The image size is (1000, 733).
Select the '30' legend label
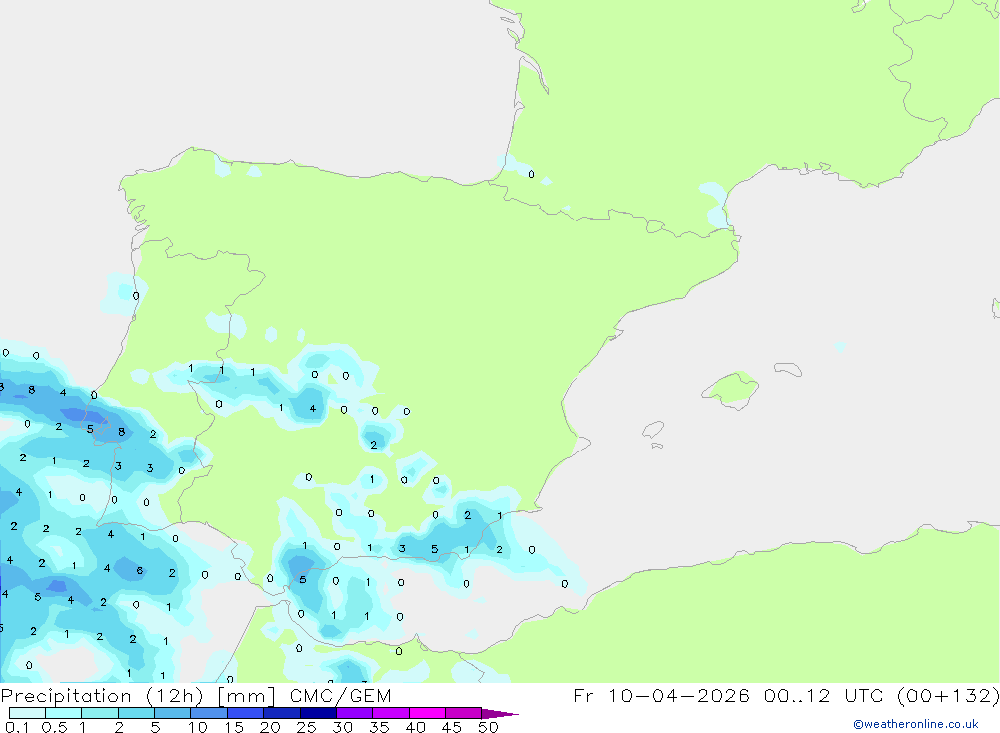(x=343, y=727)
